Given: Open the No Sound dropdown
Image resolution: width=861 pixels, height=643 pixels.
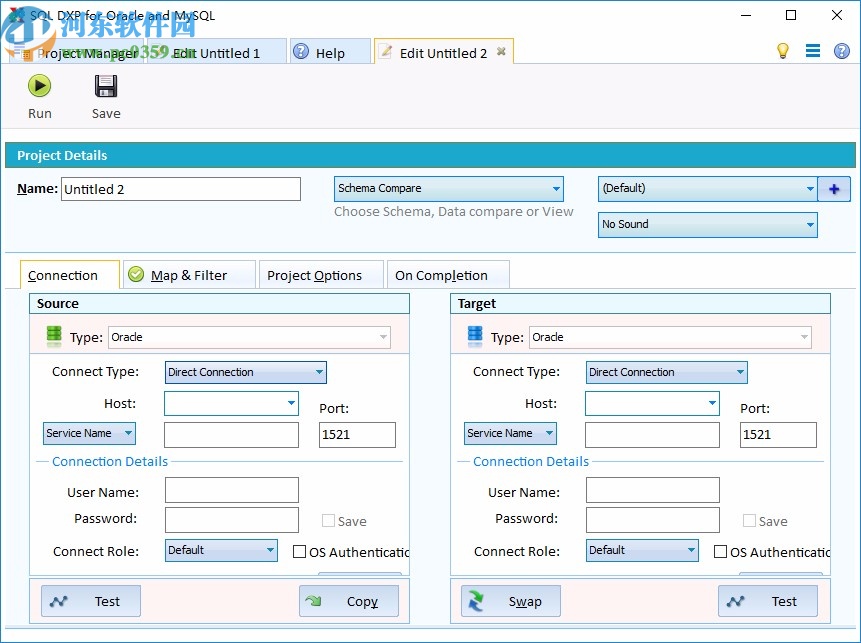Looking at the screenshot, I should click(707, 224).
